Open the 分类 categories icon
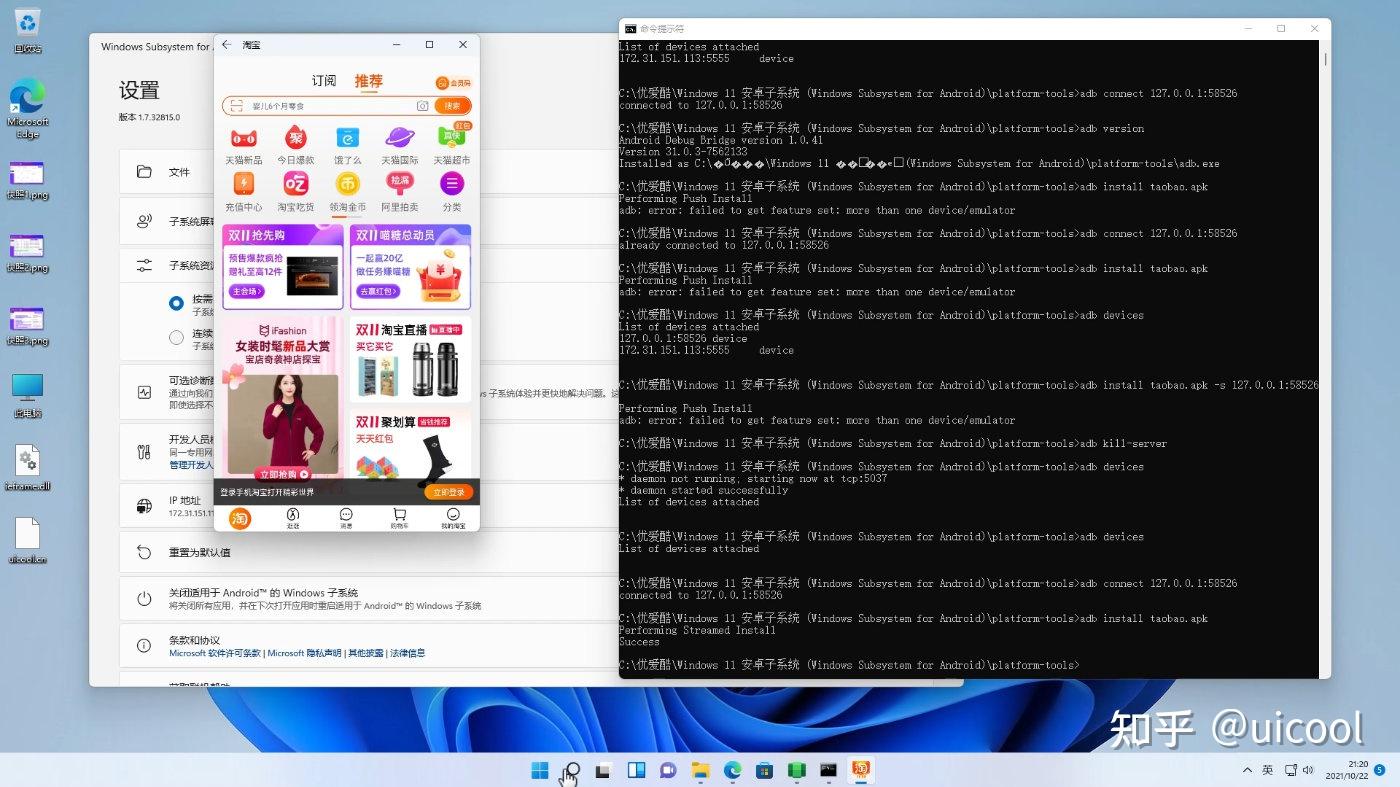Viewport: 1400px width, 787px height. pyautogui.click(x=452, y=184)
